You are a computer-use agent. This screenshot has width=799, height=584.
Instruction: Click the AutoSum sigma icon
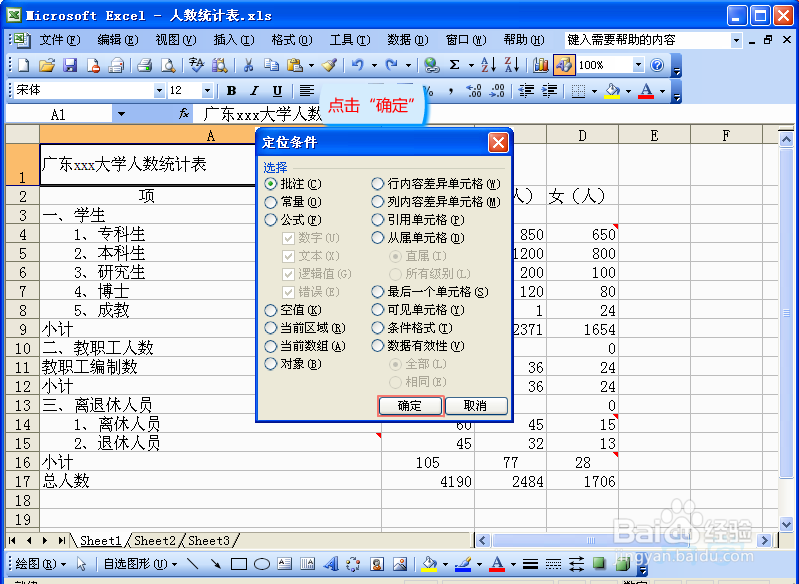click(x=455, y=65)
